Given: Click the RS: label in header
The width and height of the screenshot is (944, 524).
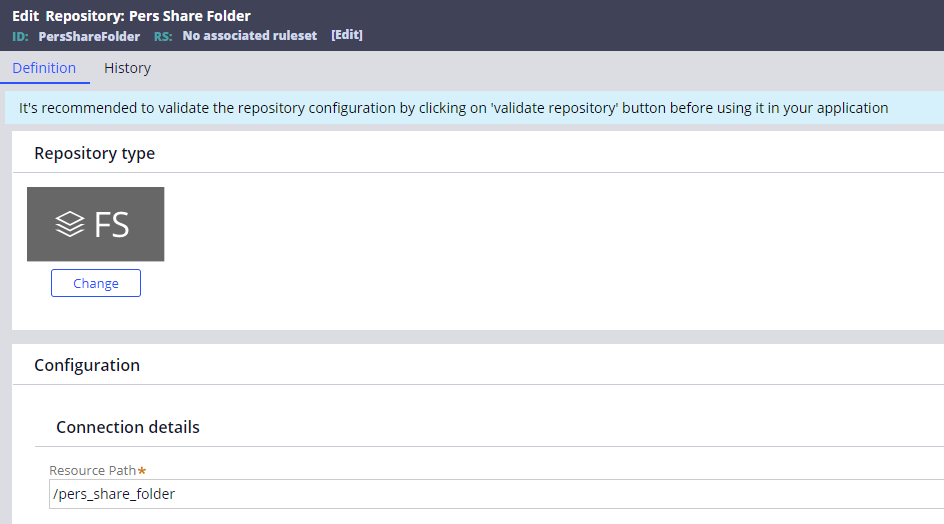Looking at the screenshot, I should point(163,36).
